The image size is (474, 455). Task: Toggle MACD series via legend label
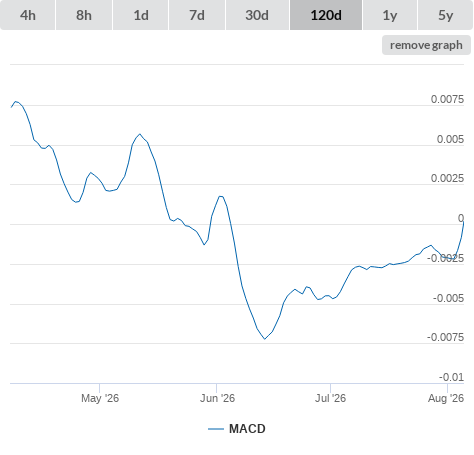point(247,429)
